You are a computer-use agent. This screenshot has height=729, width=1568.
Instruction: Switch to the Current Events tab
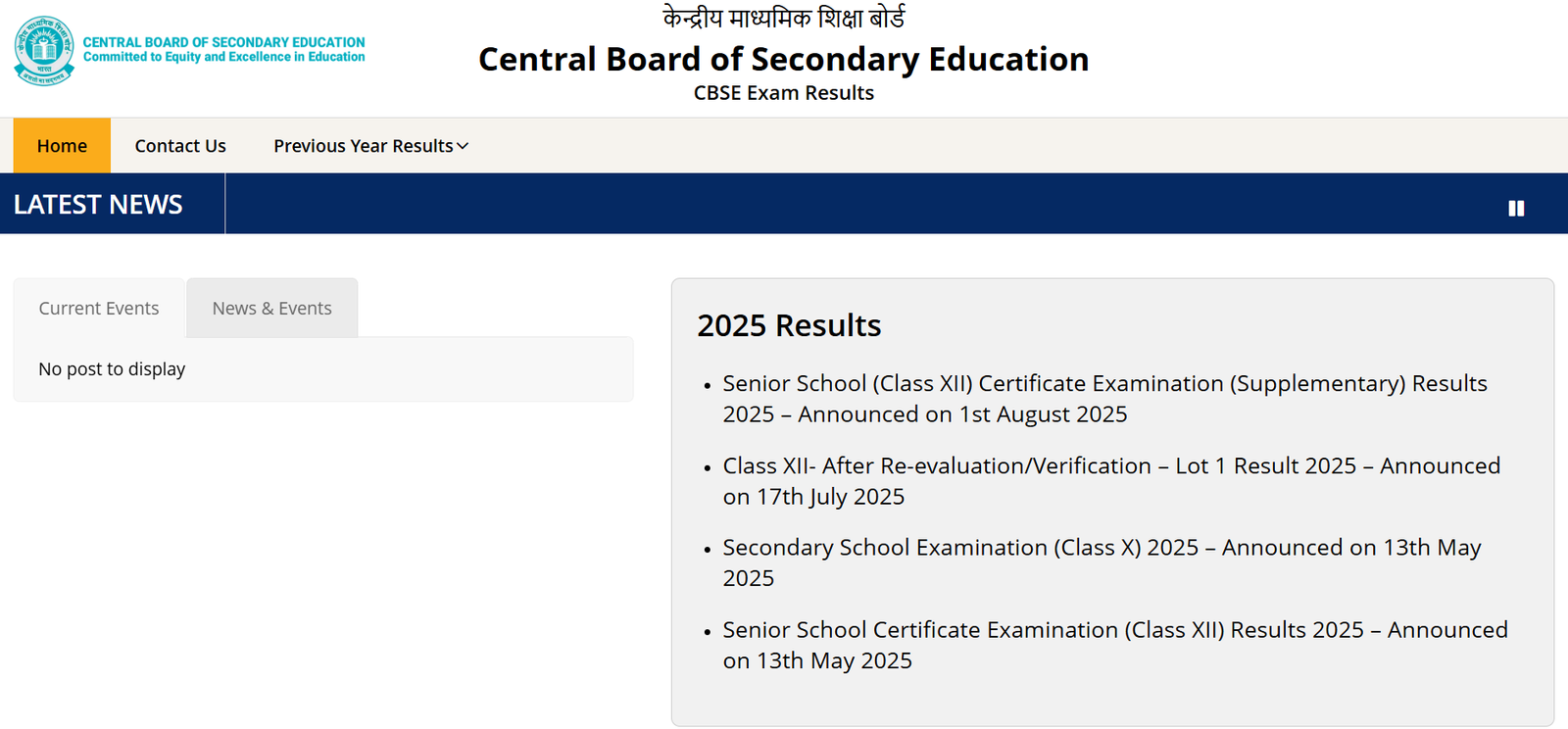coord(99,308)
